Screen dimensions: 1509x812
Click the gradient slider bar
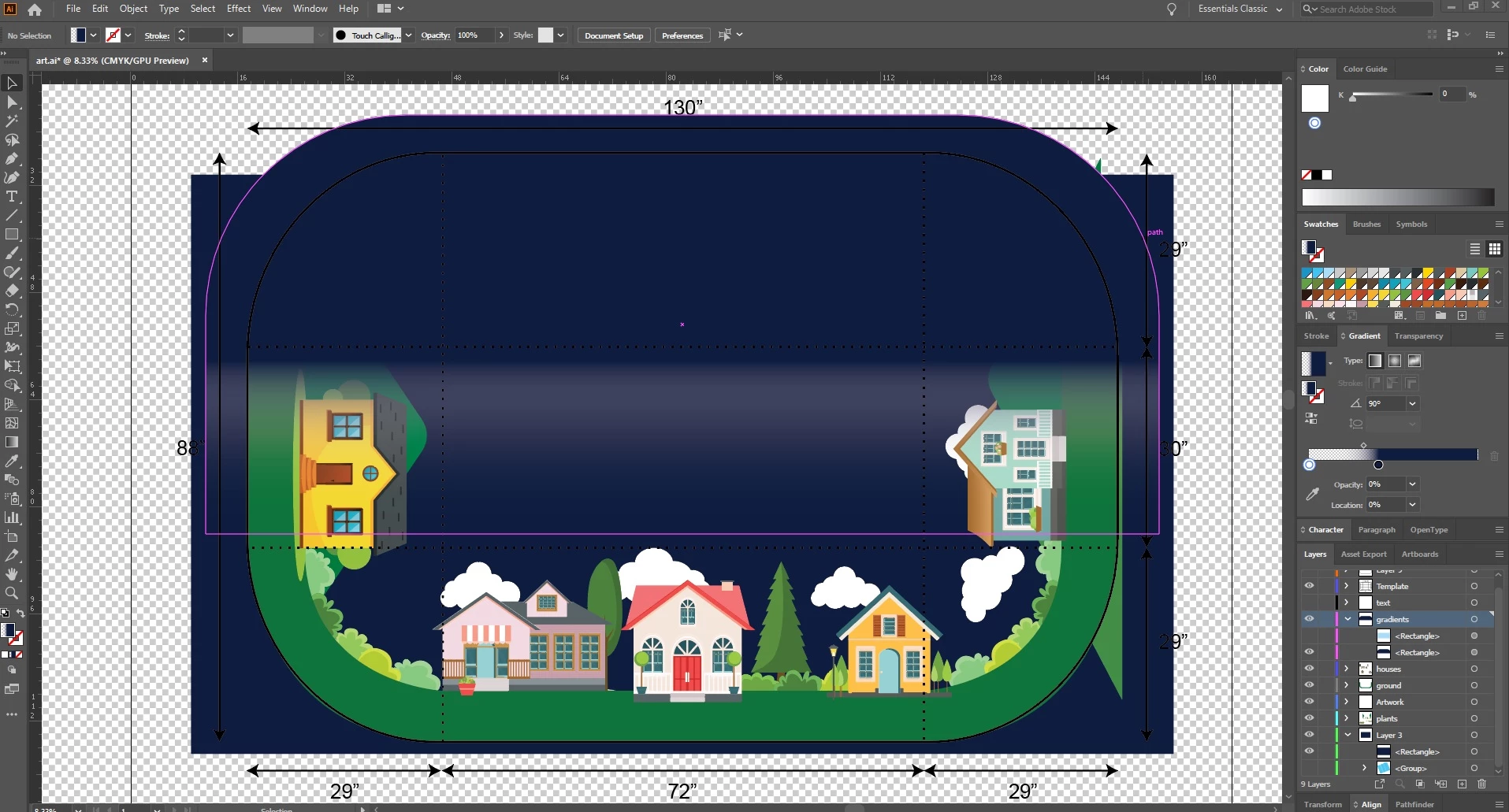click(1392, 454)
